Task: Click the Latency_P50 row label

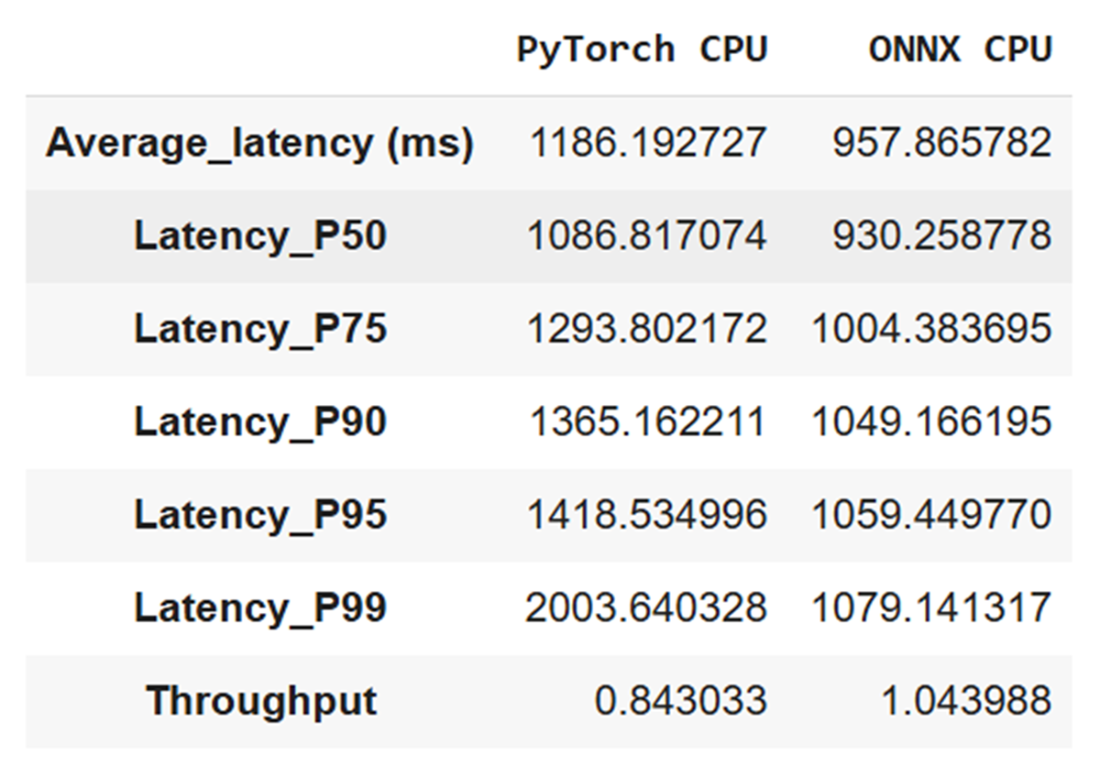Action: (260, 236)
